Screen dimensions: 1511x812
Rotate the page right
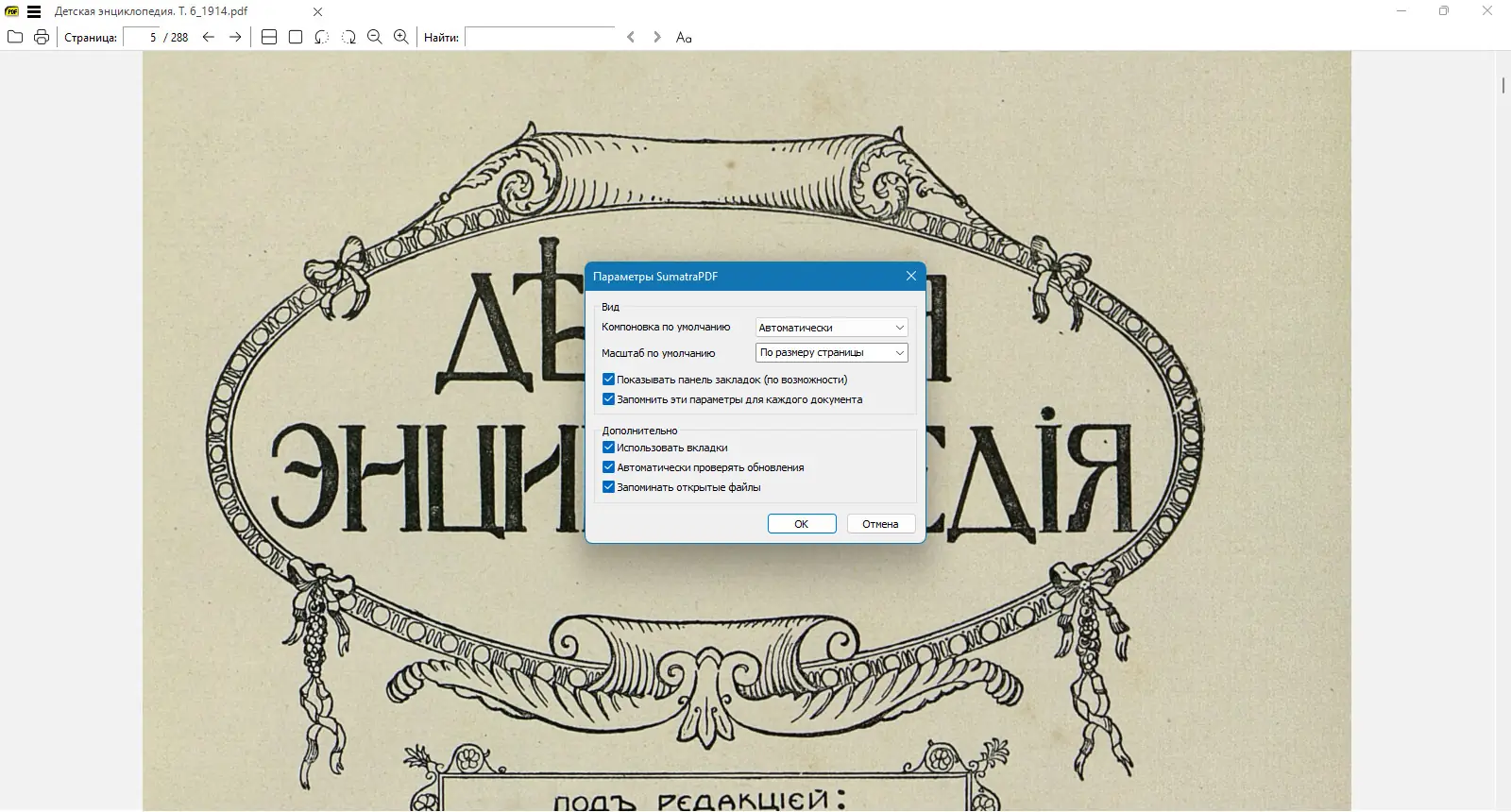(348, 37)
